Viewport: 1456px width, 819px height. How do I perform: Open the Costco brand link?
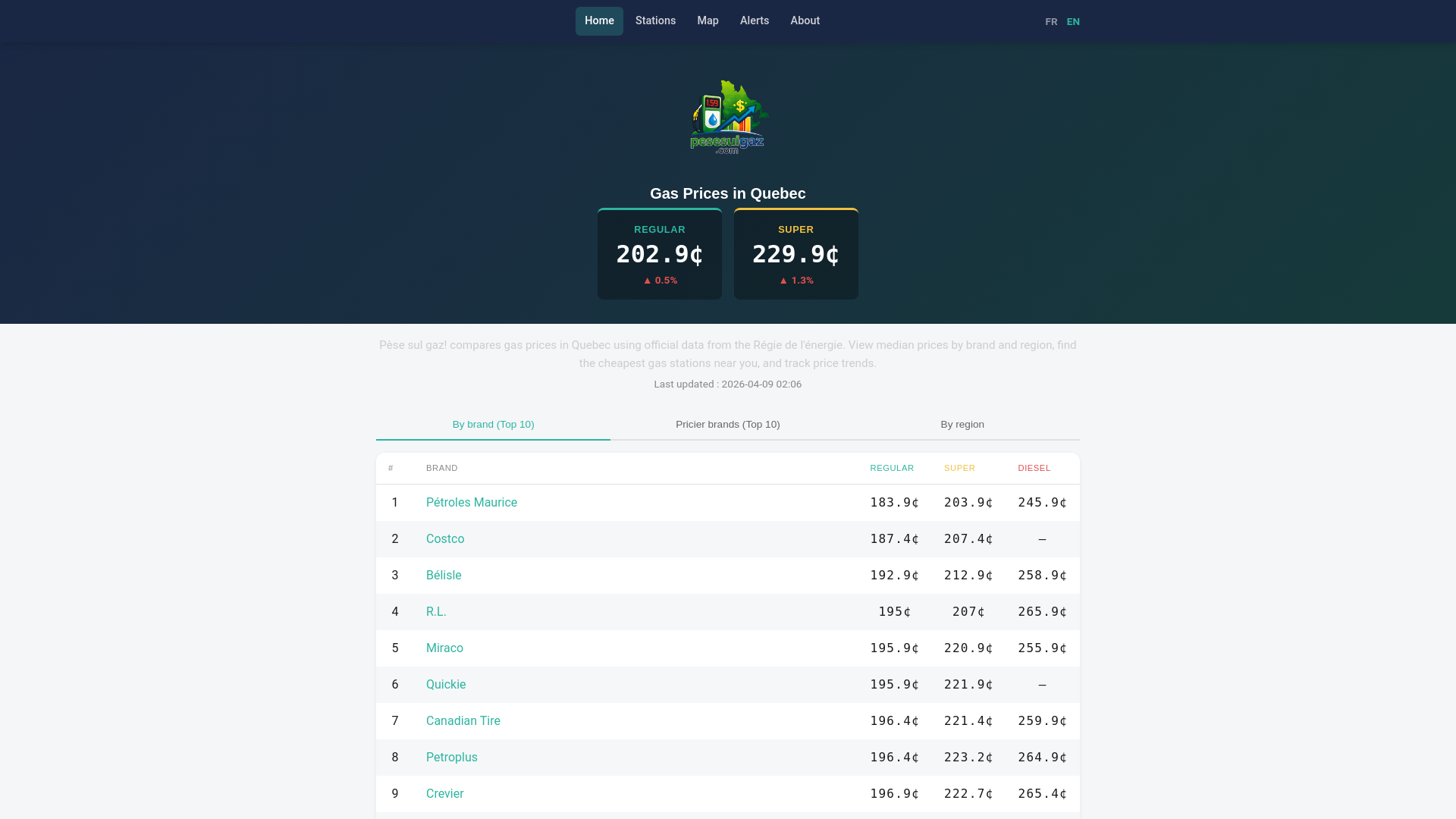point(445,539)
